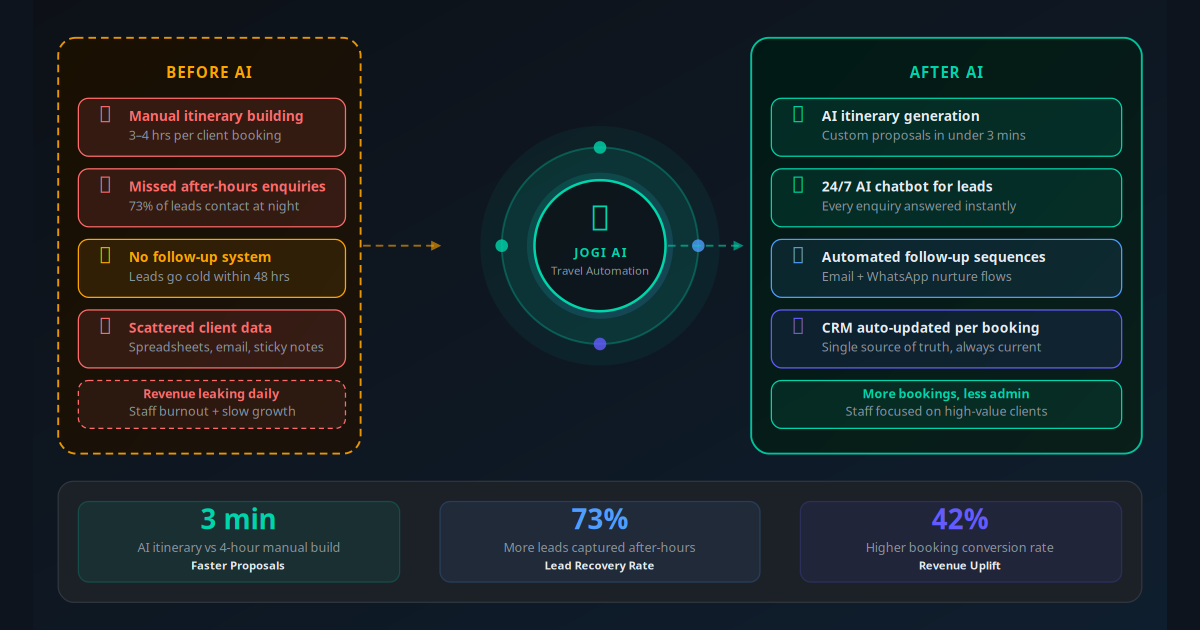Click the 42% statistic

(x=960, y=520)
